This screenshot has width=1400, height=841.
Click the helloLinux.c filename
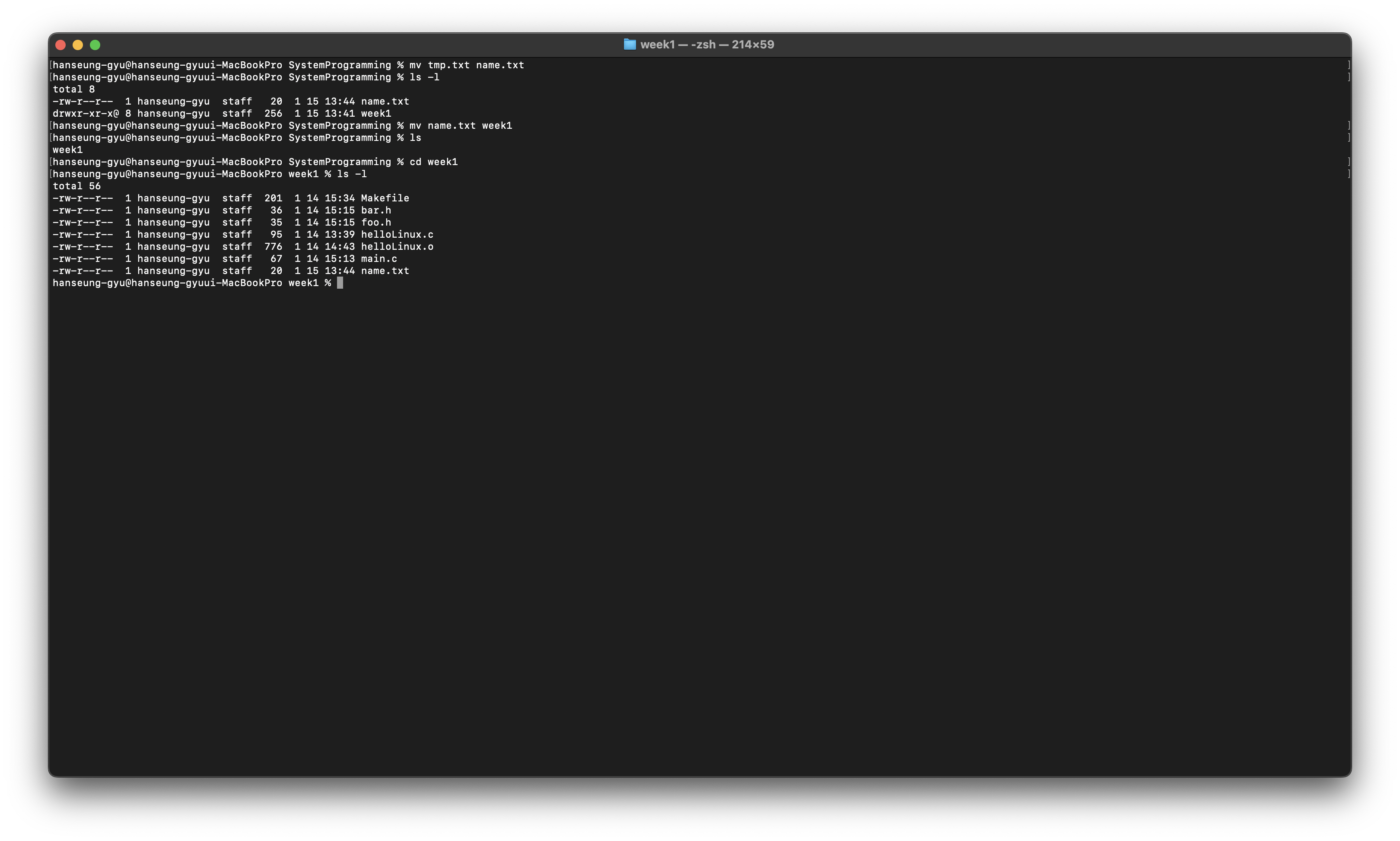pos(397,235)
